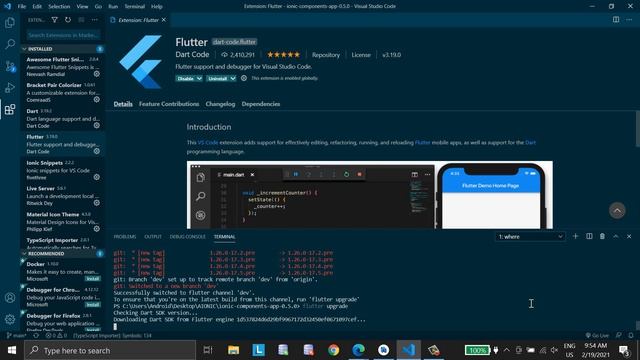
Task: Switch to the OUTPUT panel tab
Action: (153, 237)
